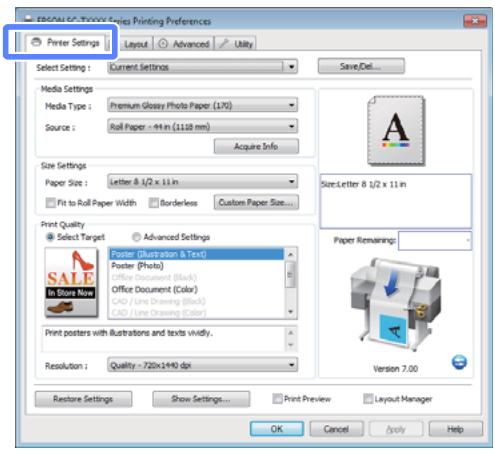The width and height of the screenshot is (495, 454).
Task: Expand the Select Setting dropdown
Action: (202, 67)
